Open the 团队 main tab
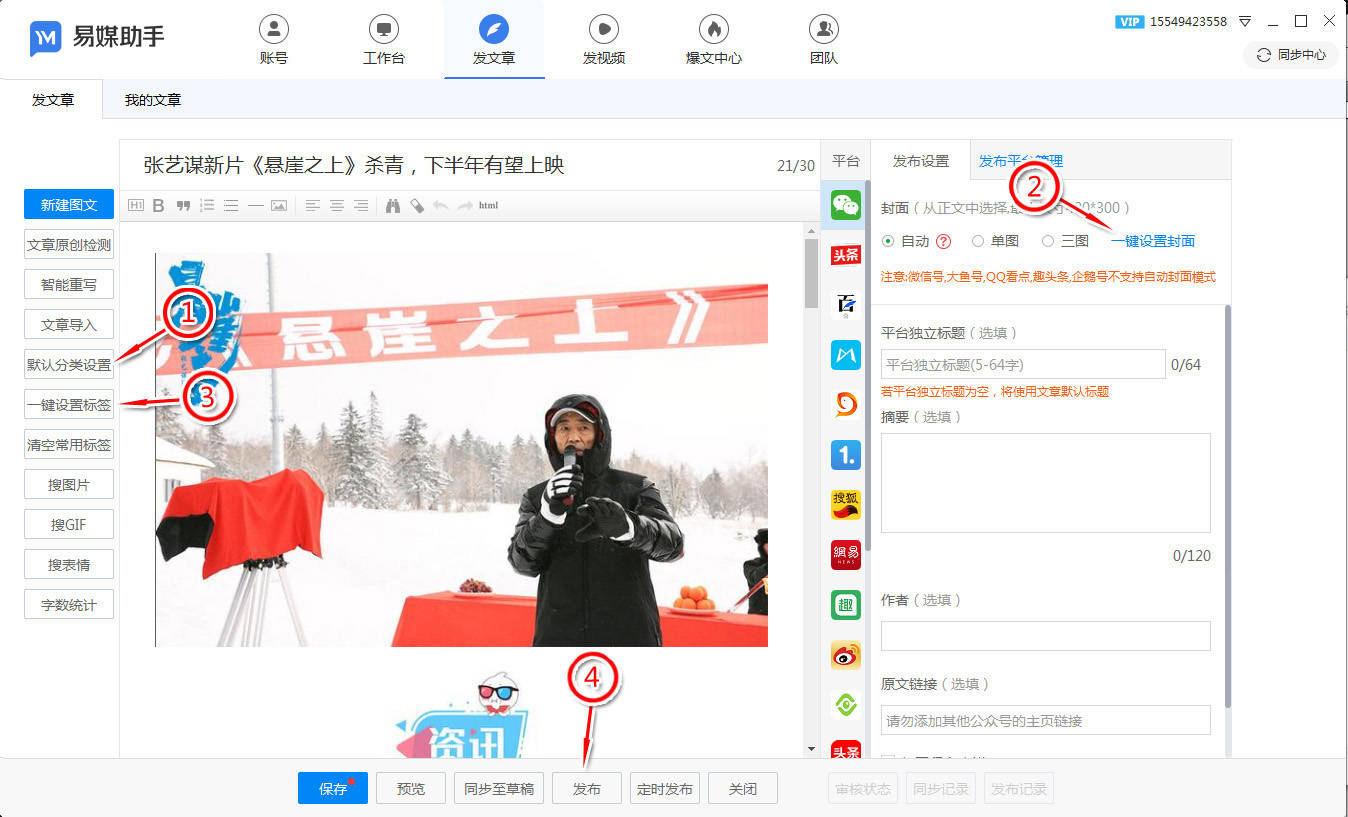This screenshot has width=1348, height=817. 824,41
